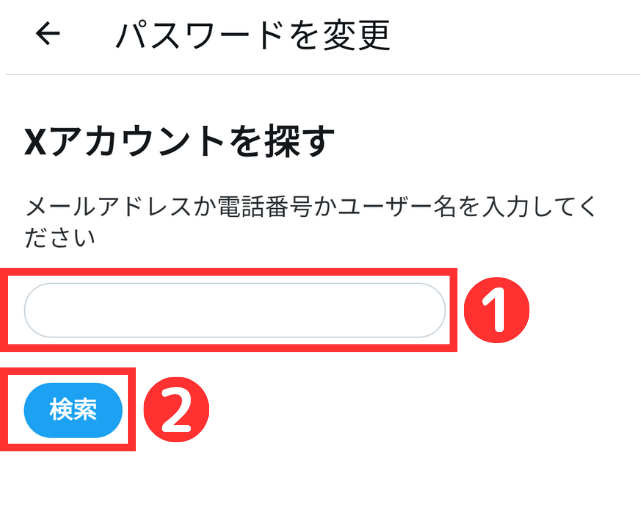This screenshot has width=641, height=505.
Task: Tap the back arrow beside パスワードを変更
Action: click(48, 33)
